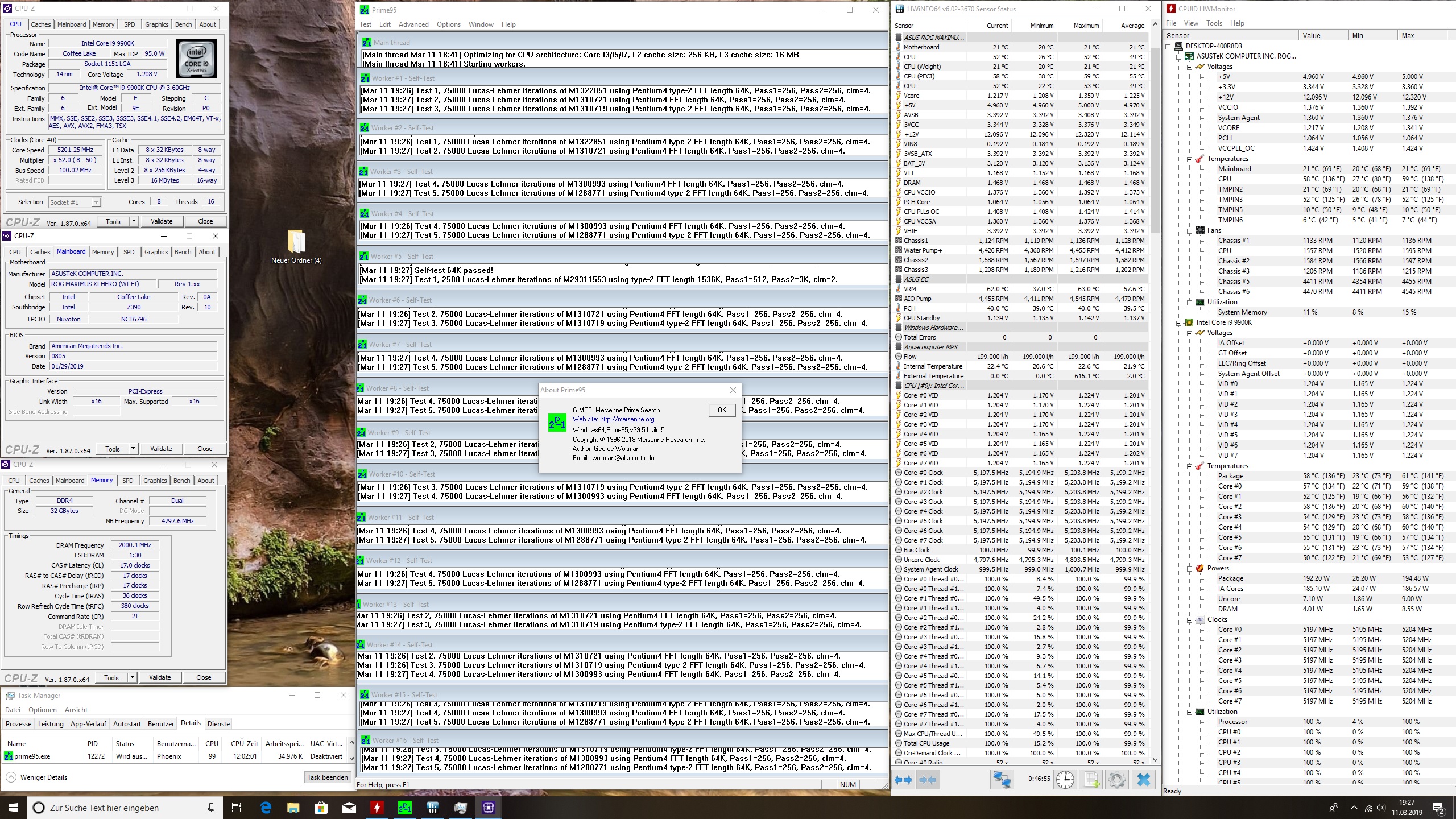This screenshot has width=1456, height=819.
Task: Select prime95.exe row in Task-Manager
Action: 173,756
